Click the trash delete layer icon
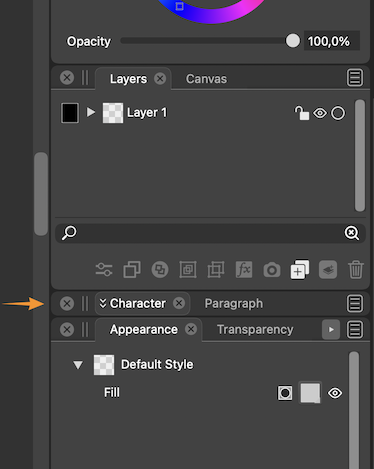This screenshot has width=374, height=469. point(356,269)
